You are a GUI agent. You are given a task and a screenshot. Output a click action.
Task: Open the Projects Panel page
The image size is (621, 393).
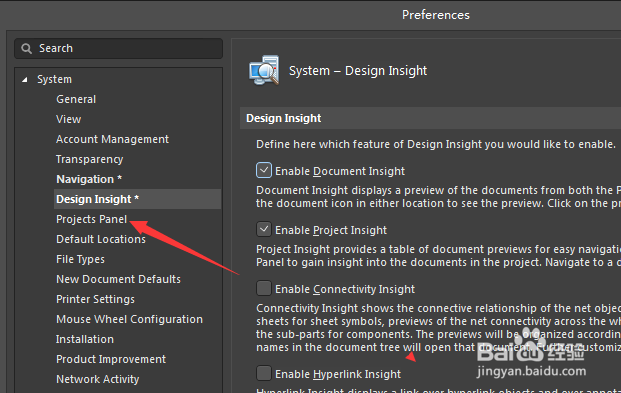coord(91,219)
